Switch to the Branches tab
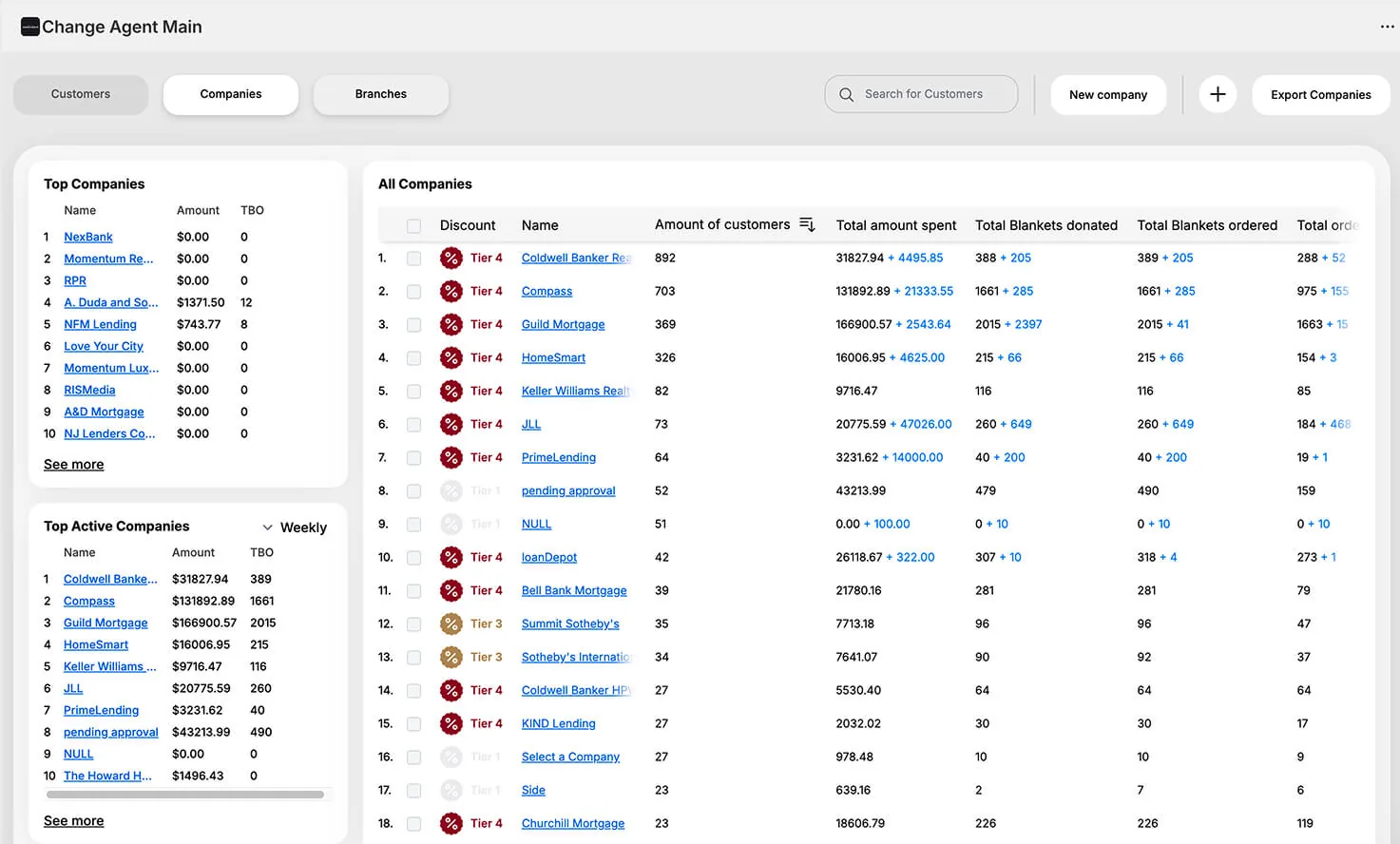This screenshot has width=1400, height=844. pyautogui.click(x=381, y=94)
